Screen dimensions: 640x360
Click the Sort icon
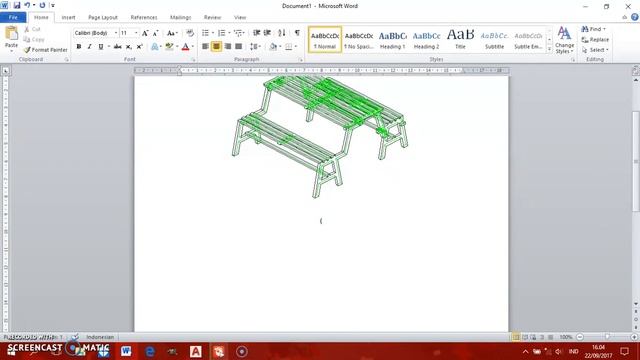click(282, 33)
